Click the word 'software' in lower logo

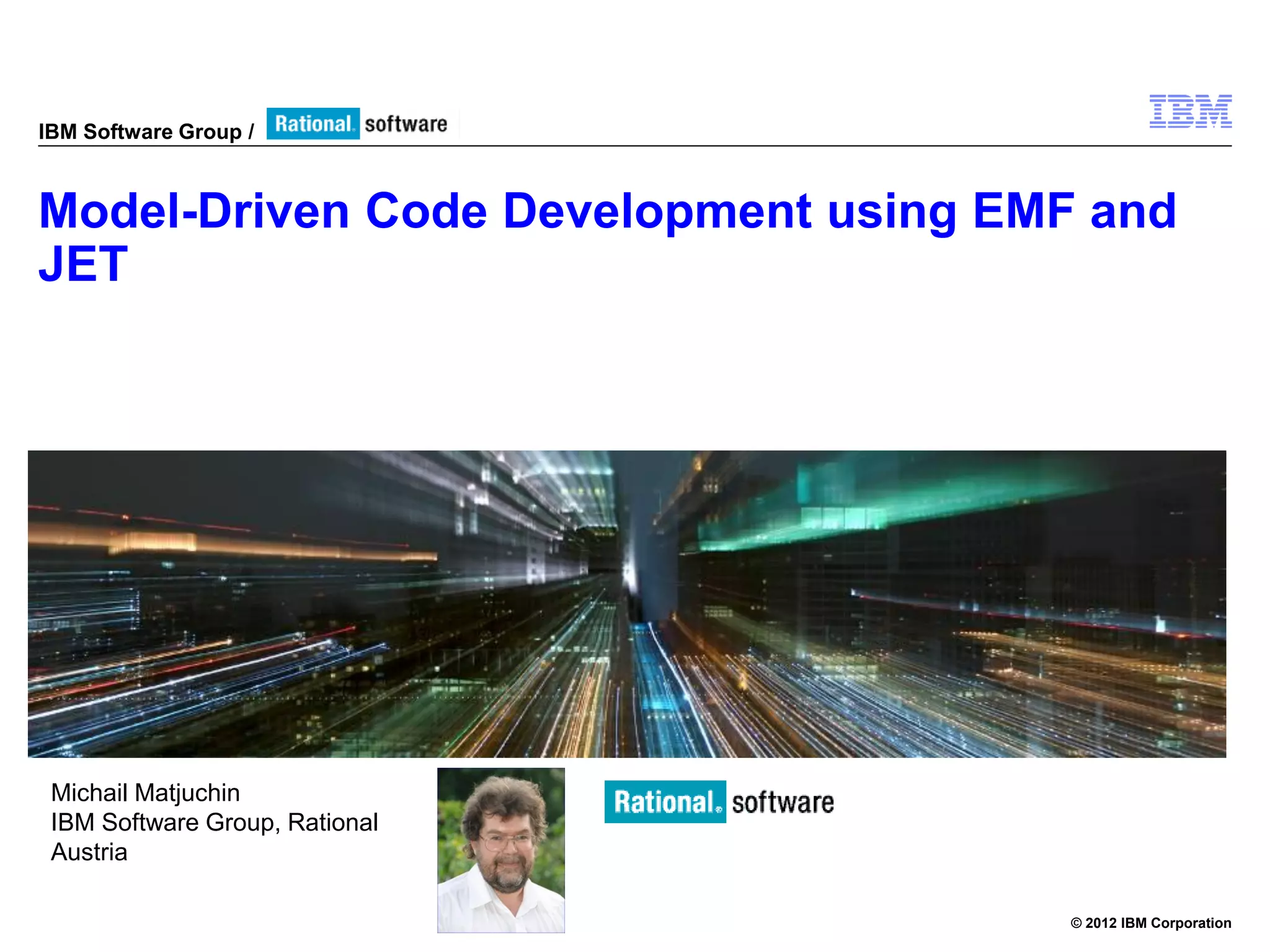tap(783, 803)
